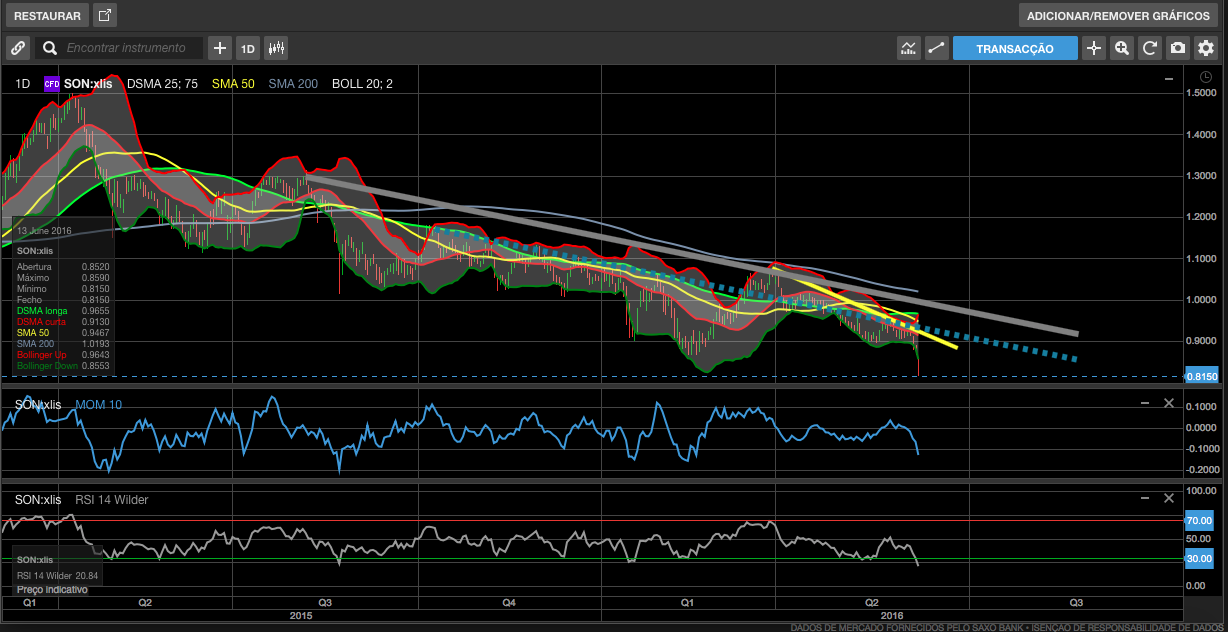Screen dimensions: 1228x632
Task: Select the trendline drawing tool
Action: 936,48
